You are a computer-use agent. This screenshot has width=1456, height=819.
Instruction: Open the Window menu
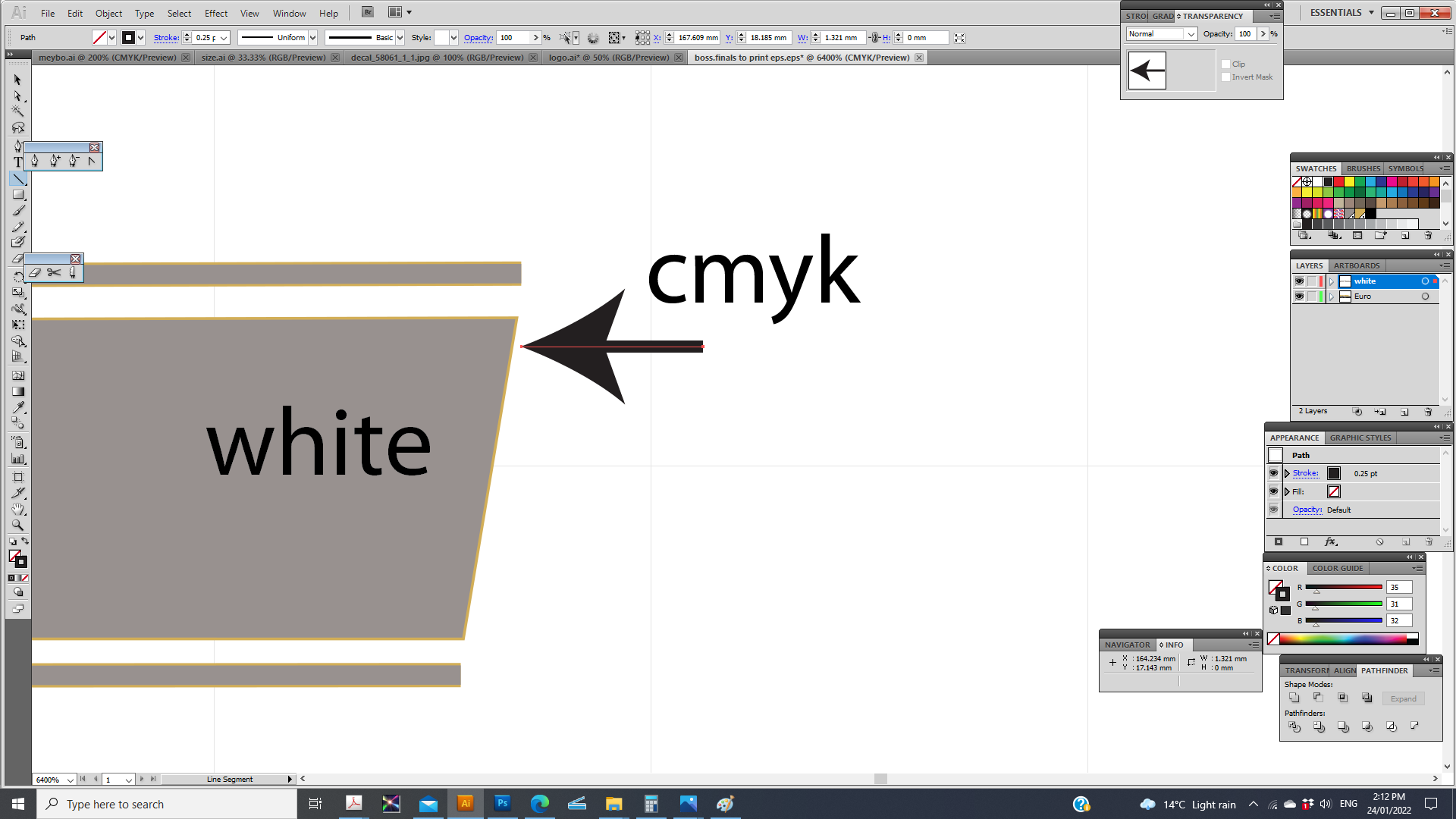(290, 14)
